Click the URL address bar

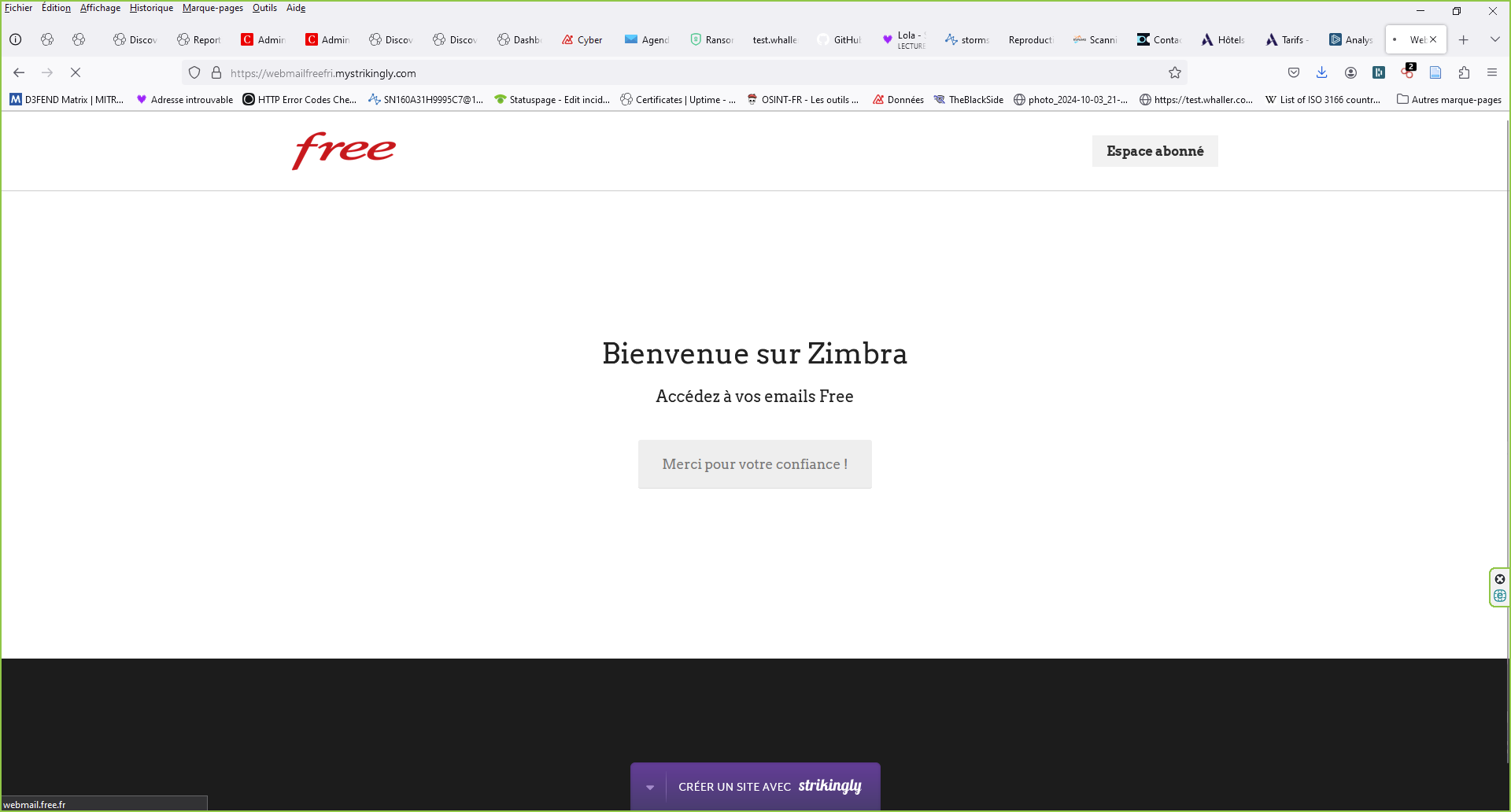(693, 73)
